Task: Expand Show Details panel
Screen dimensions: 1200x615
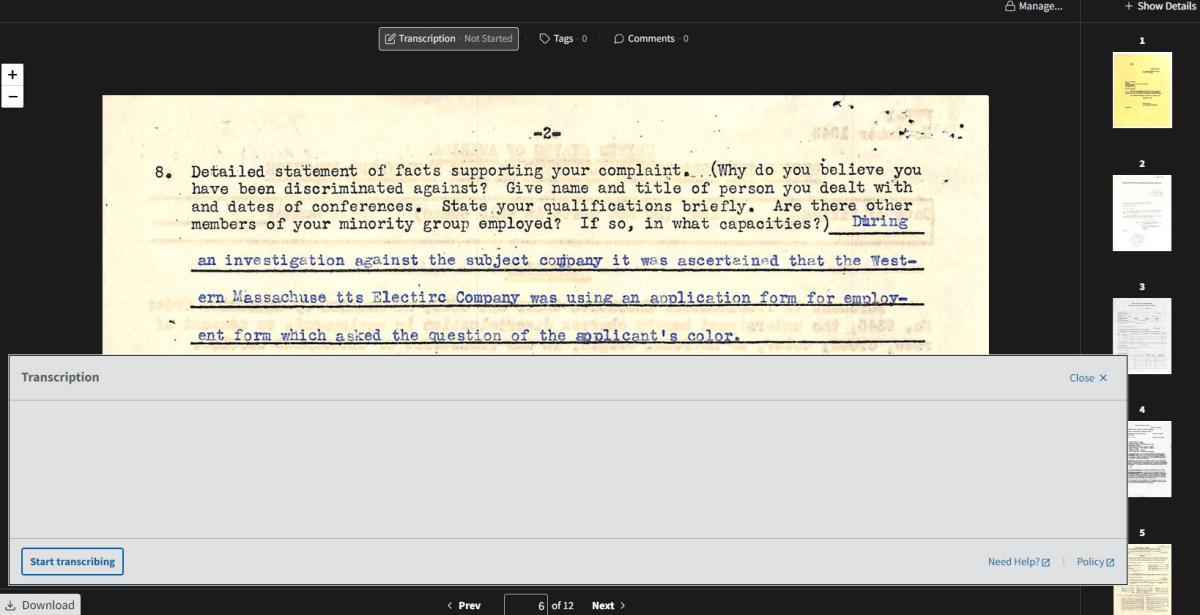Action: (1159, 7)
